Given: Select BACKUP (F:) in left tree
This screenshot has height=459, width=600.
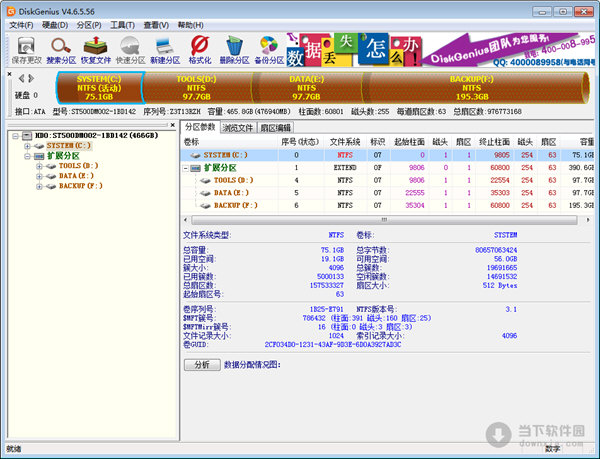Looking at the screenshot, I should click(81, 186).
